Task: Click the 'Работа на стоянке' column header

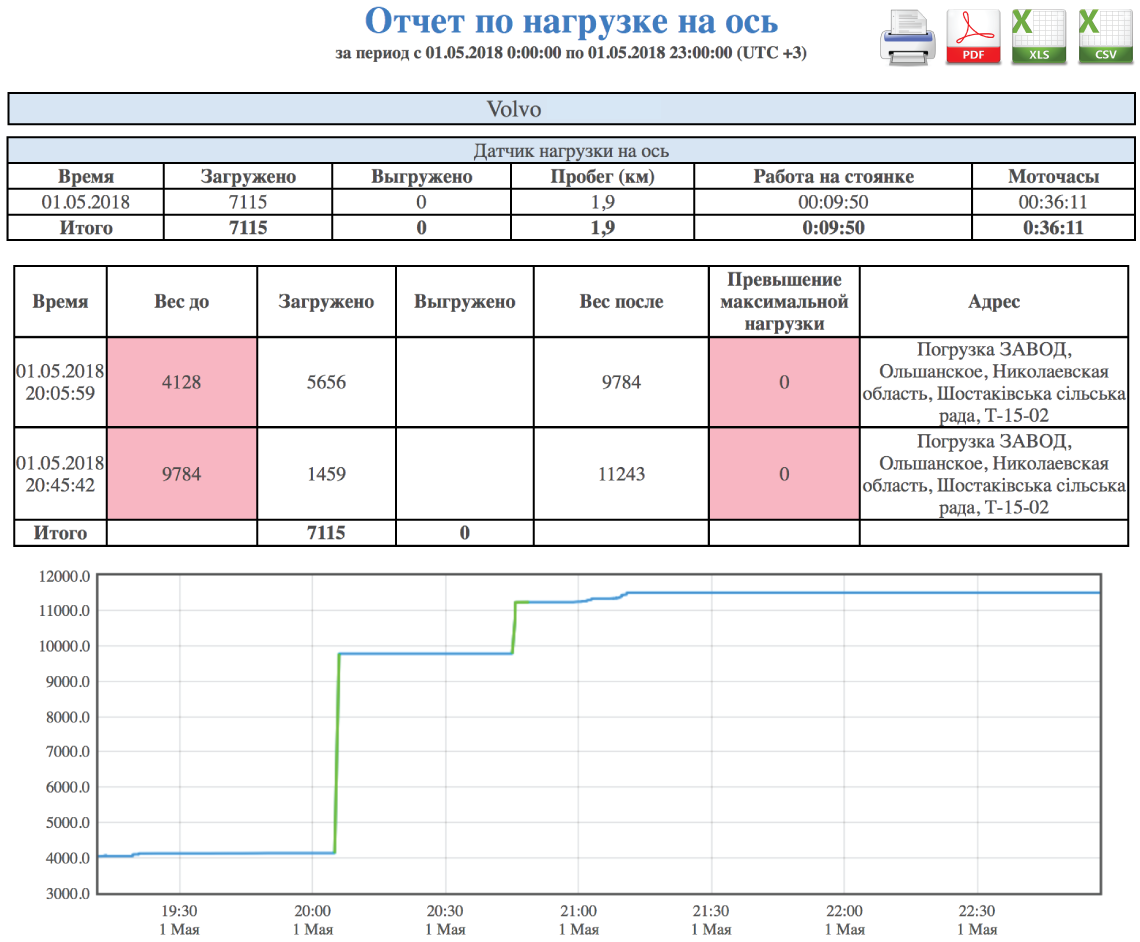Action: click(833, 177)
